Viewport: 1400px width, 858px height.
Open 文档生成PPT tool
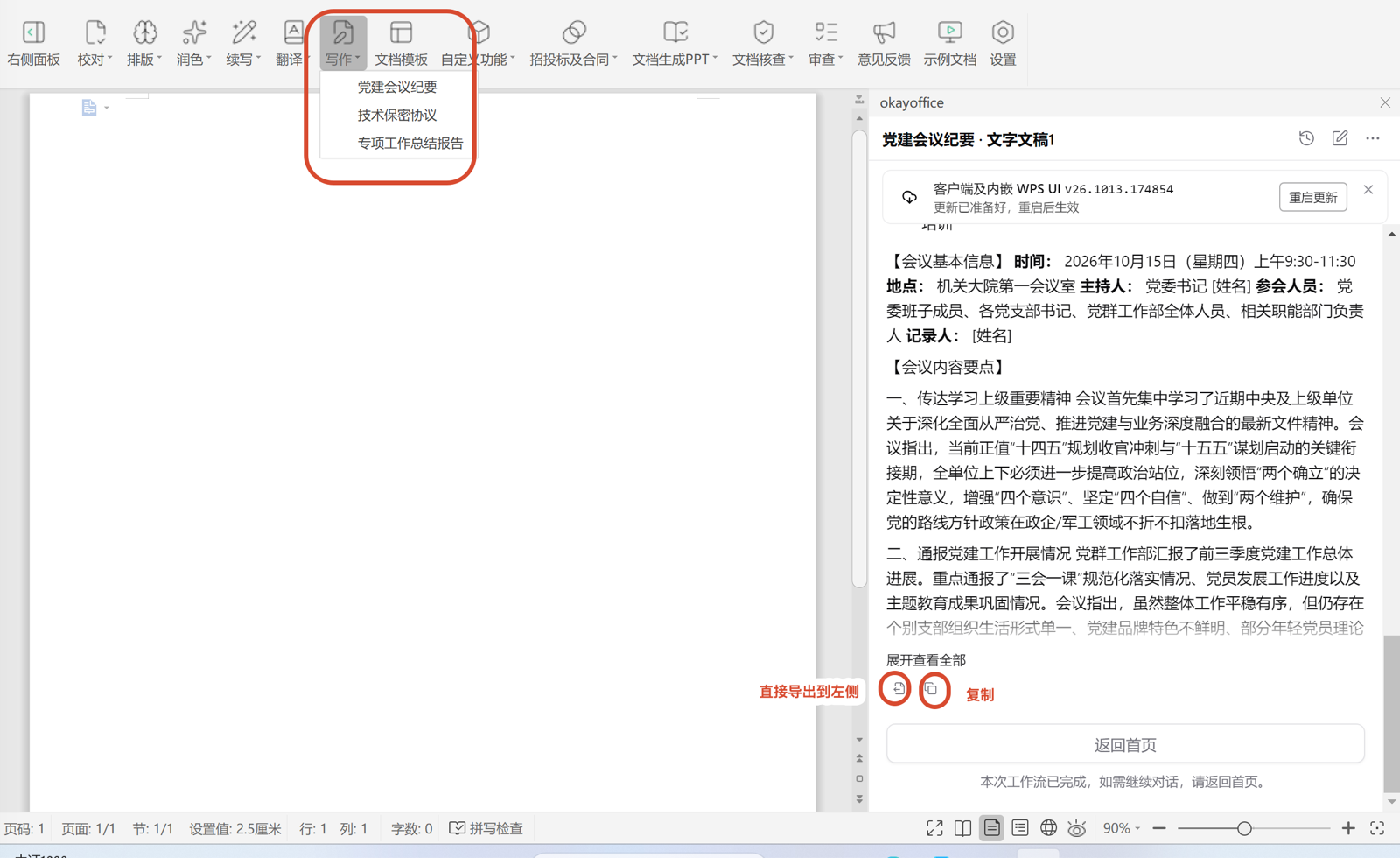point(675,43)
